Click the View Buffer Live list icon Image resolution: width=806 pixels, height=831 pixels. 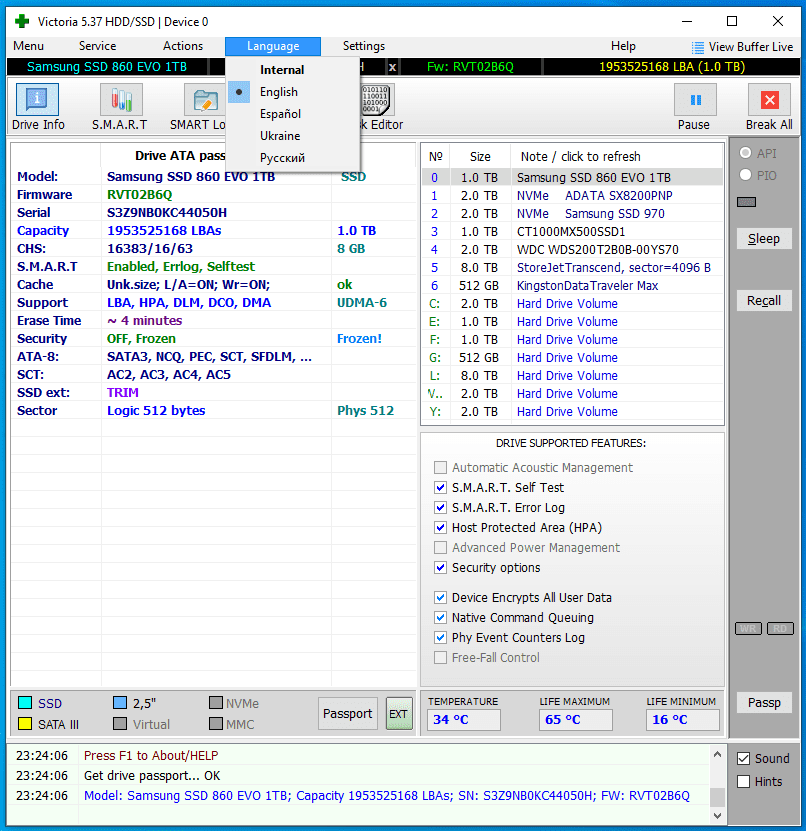(x=698, y=48)
